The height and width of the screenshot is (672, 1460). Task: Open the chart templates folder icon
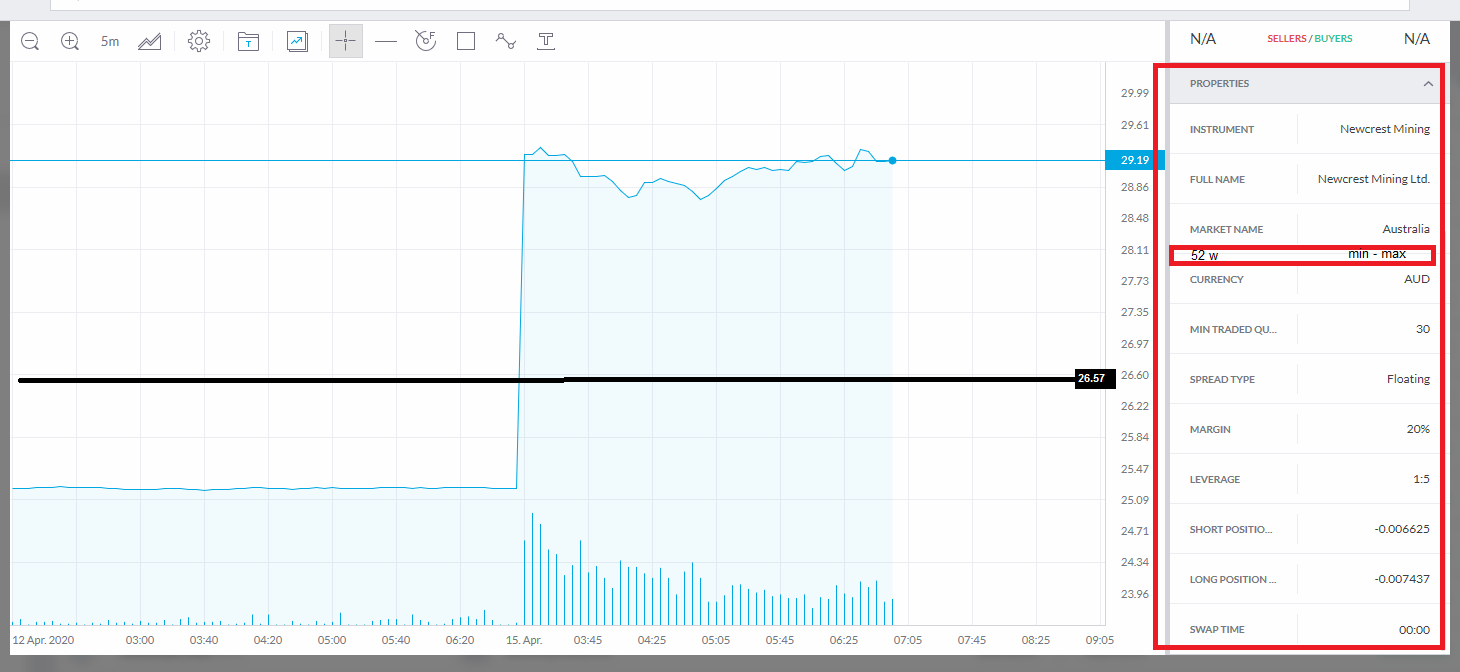[248, 41]
